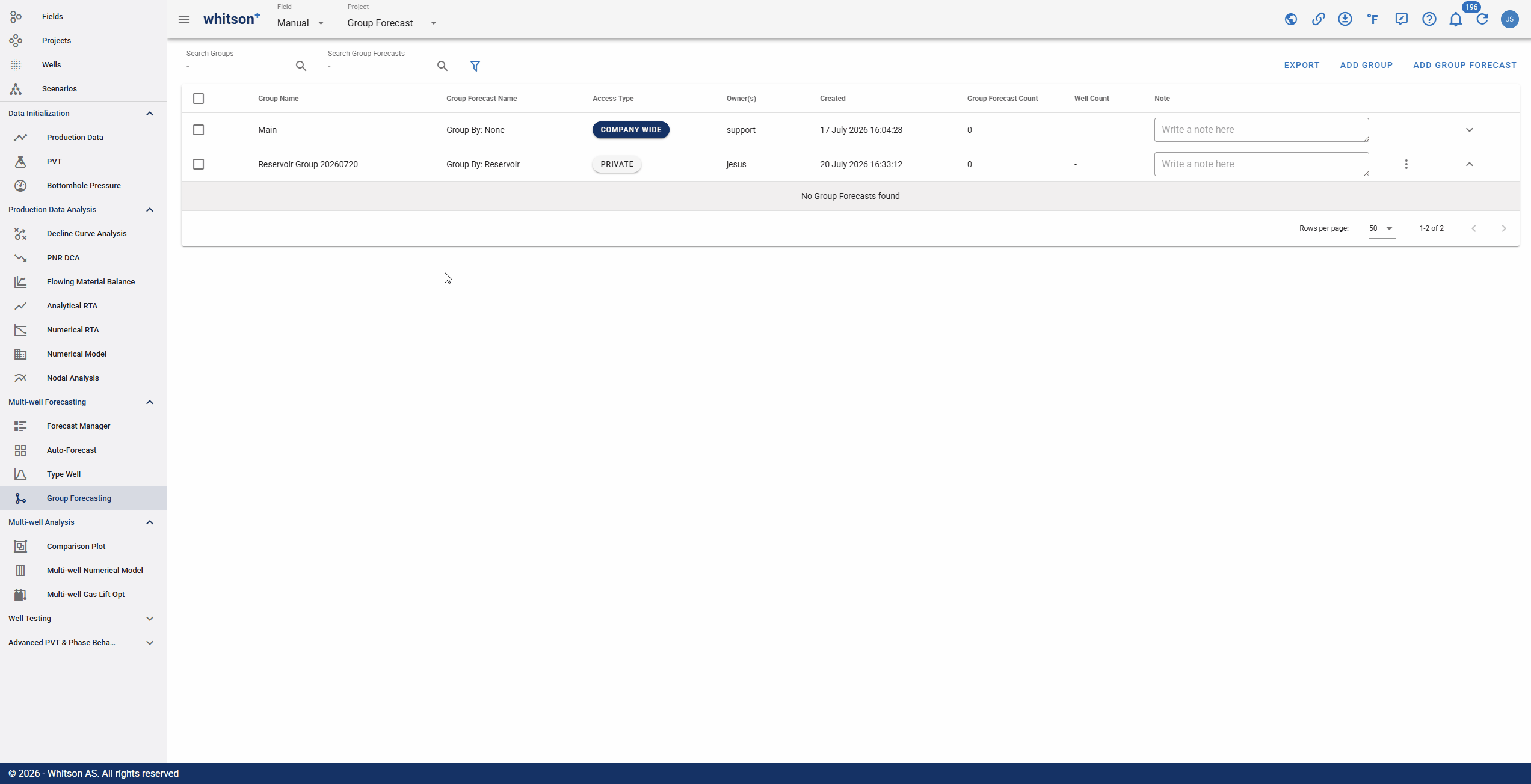
Task: Expand the Well Testing section
Action: point(150,619)
